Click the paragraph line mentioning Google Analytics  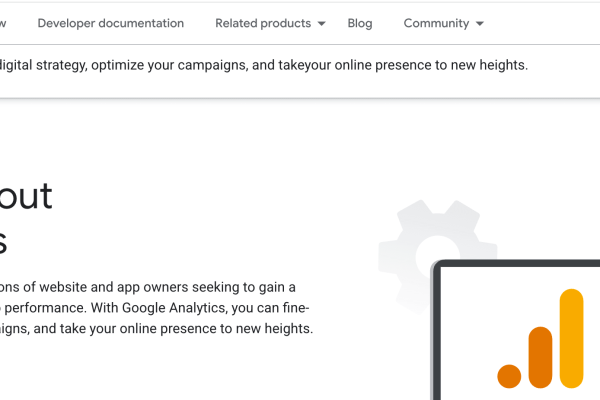click(x=154, y=308)
